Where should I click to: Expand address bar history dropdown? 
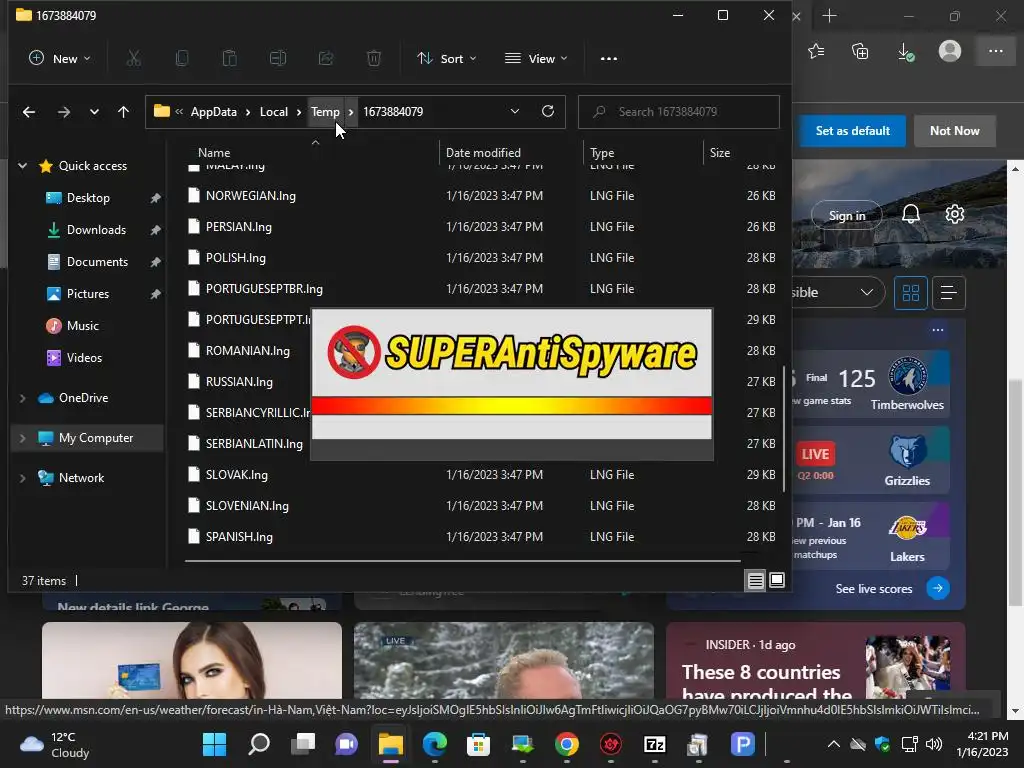click(515, 111)
